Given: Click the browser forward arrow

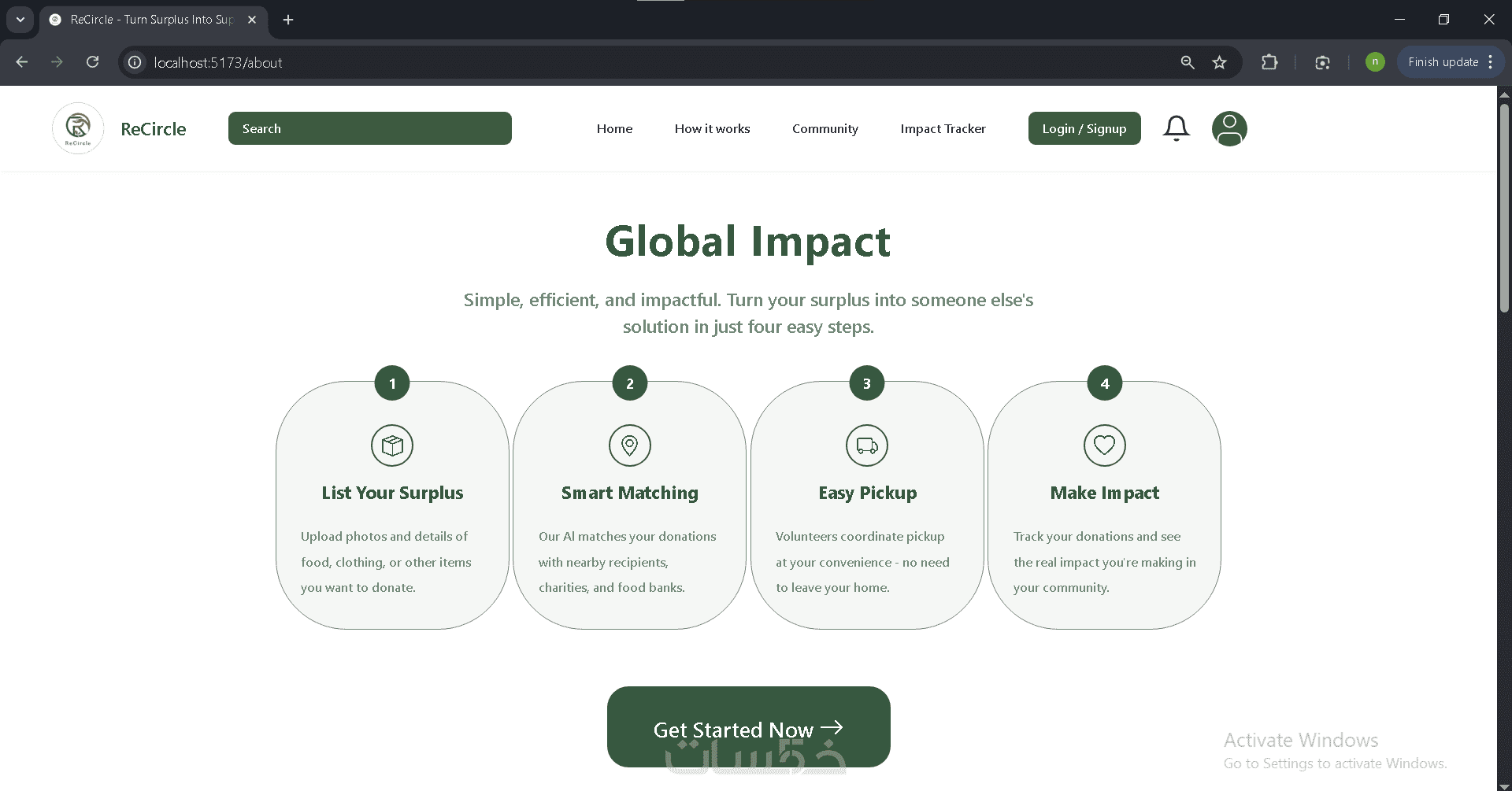Looking at the screenshot, I should [x=57, y=62].
